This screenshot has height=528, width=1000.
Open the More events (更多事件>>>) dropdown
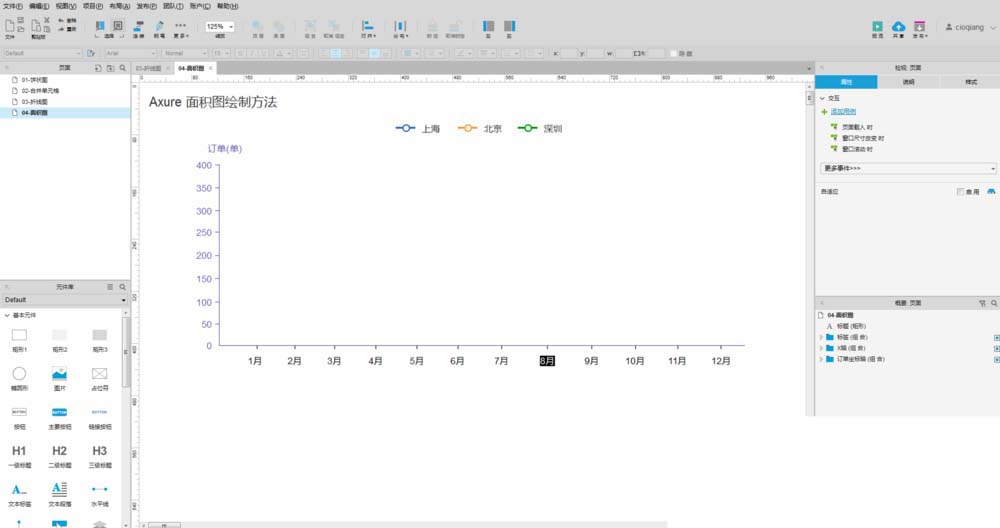point(908,168)
